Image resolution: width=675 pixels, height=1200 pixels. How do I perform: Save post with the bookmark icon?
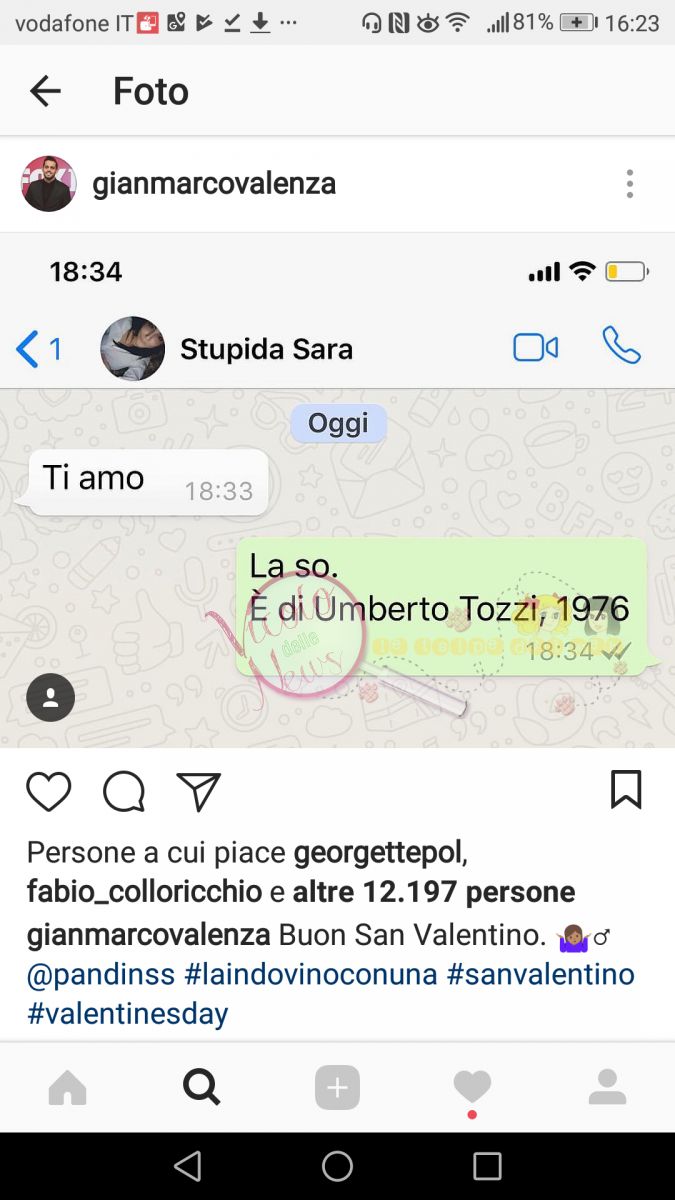click(x=626, y=790)
